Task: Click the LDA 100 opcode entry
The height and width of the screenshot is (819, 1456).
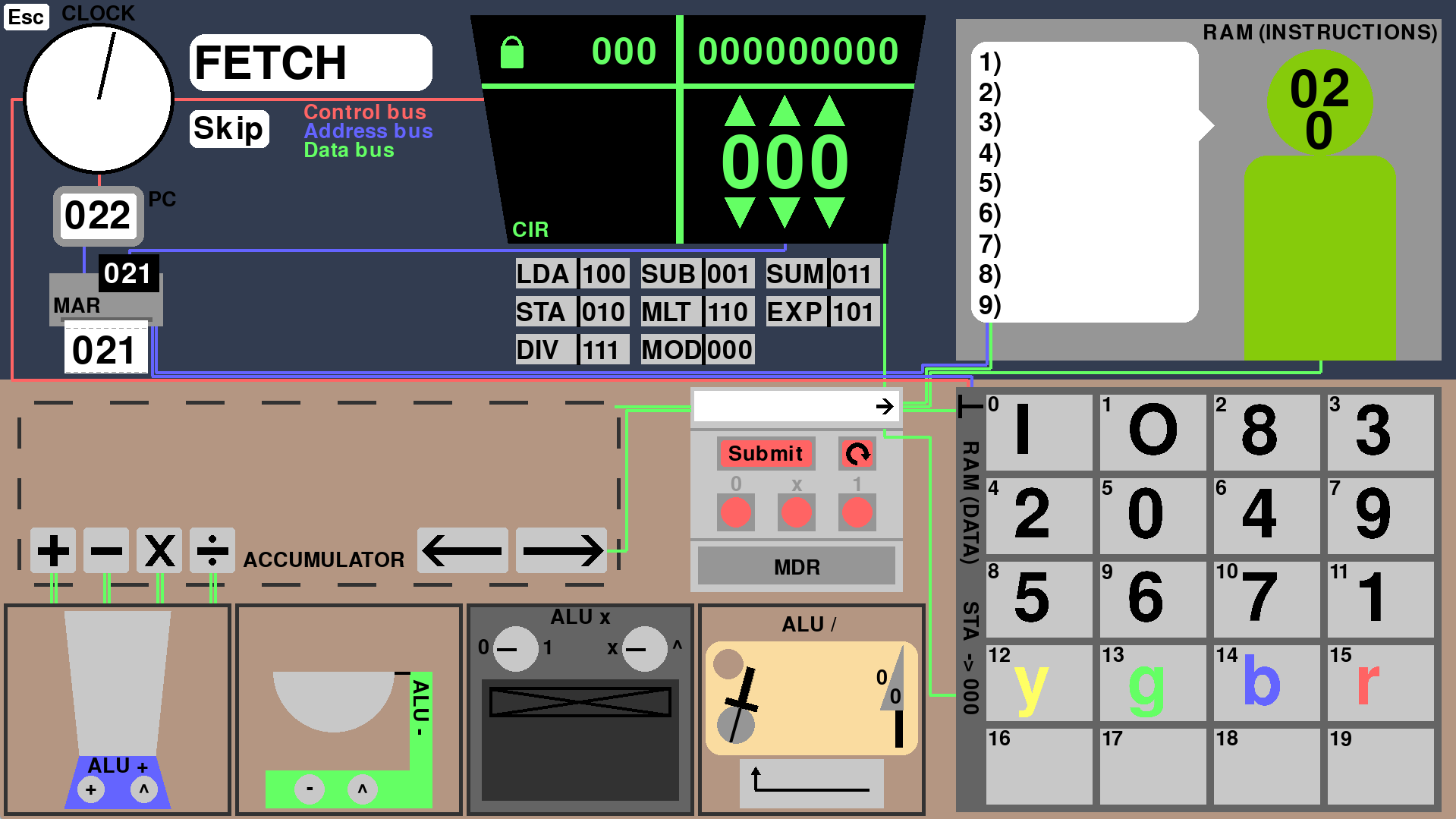Action: tap(572, 274)
